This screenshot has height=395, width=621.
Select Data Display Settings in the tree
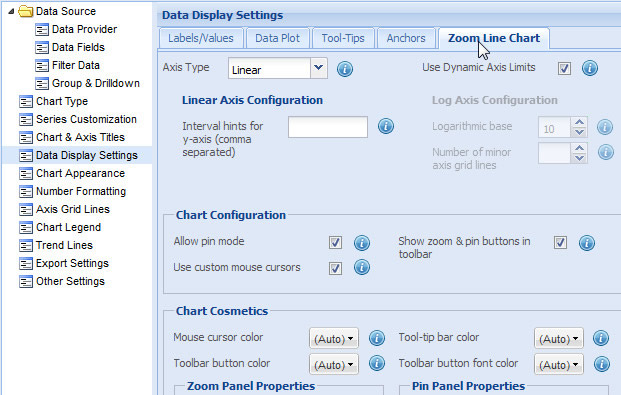tap(87, 155)
